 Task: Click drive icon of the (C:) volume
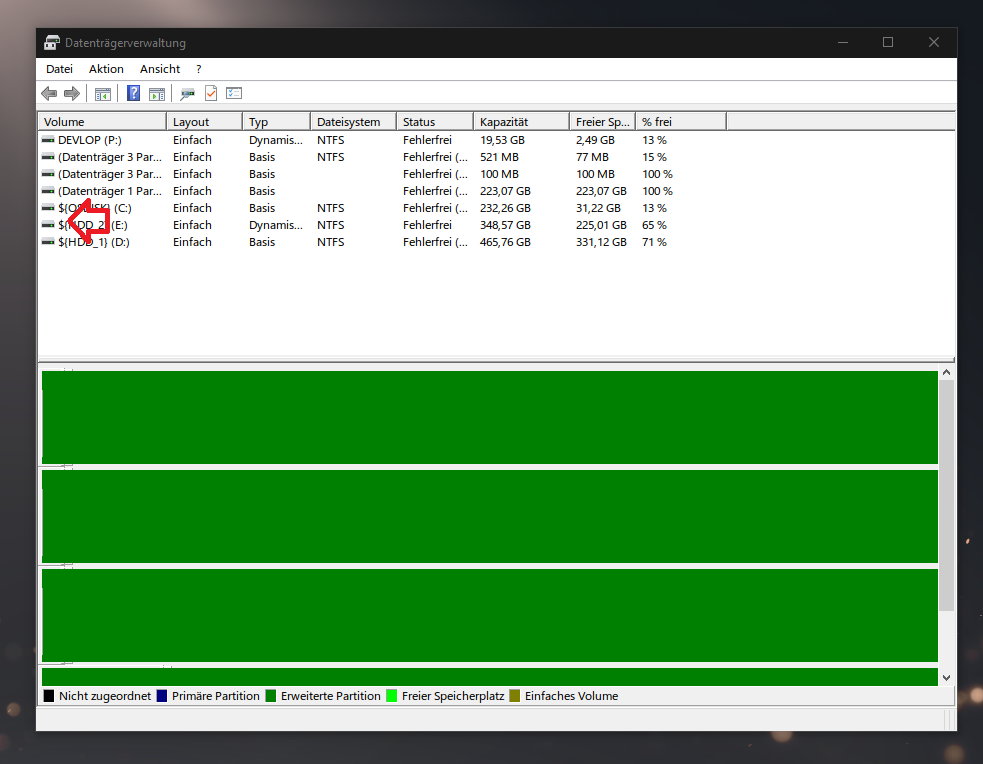click(48, 207)
